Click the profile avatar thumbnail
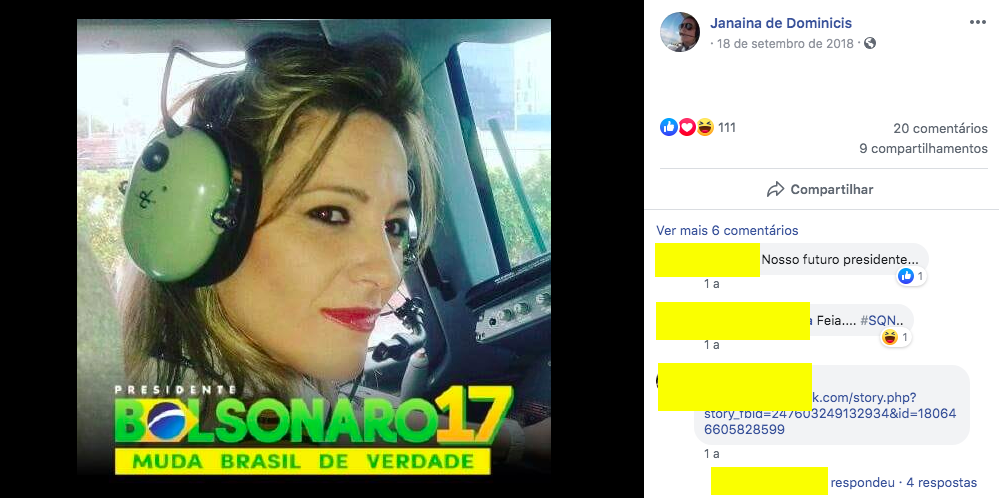Image resolution: width=999 pixels, height=498 pixels. click(x=680, y=32)
